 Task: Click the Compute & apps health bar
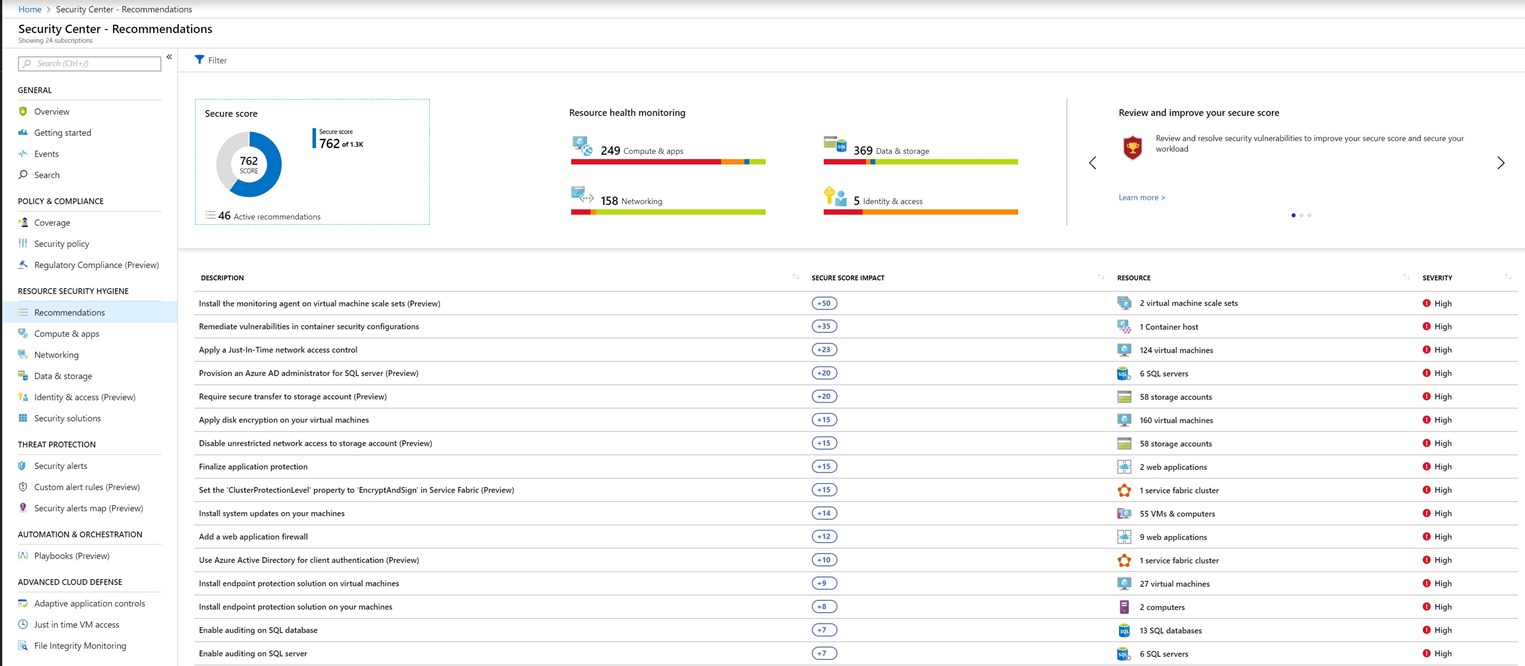point(668,161)
